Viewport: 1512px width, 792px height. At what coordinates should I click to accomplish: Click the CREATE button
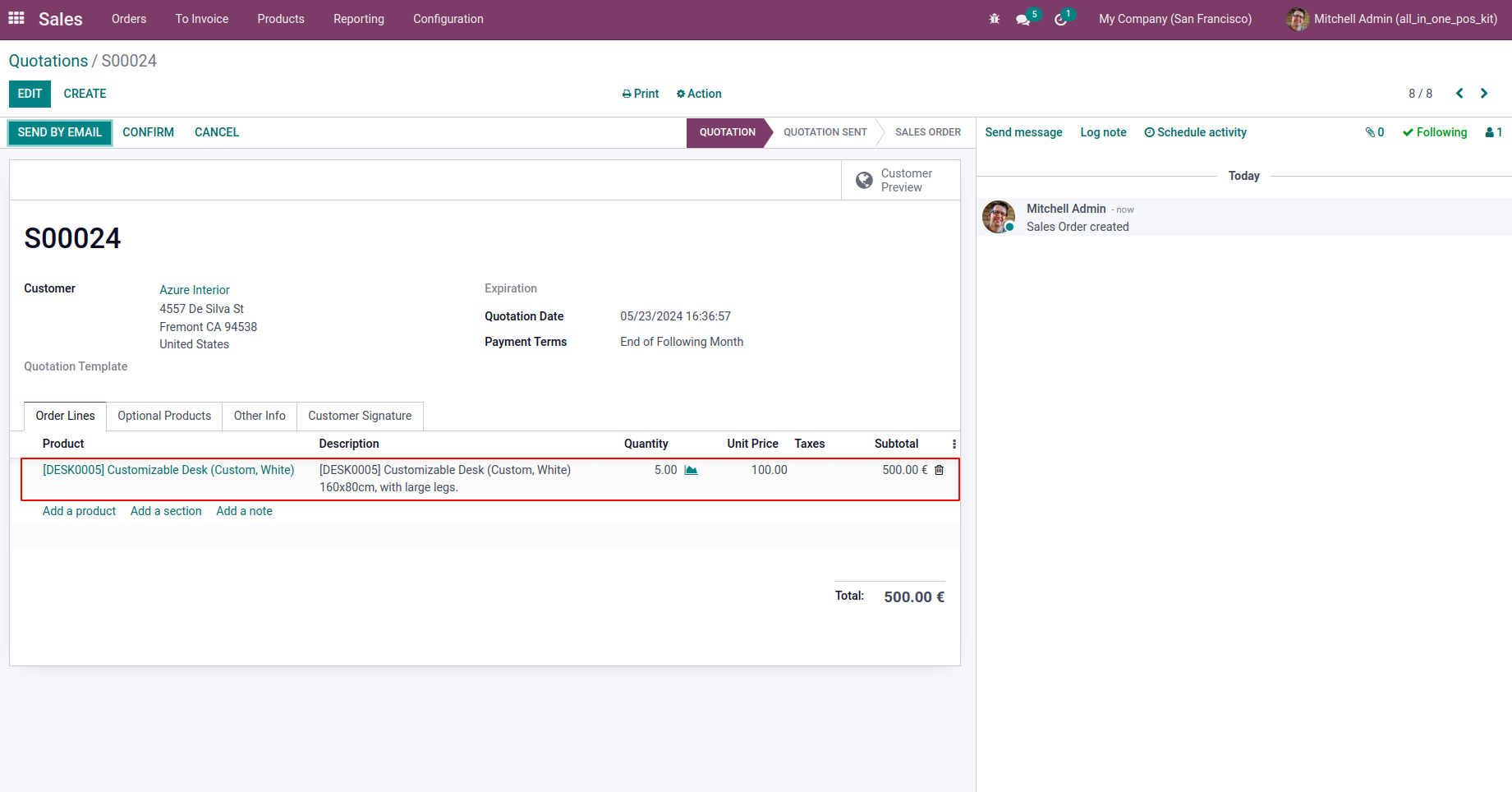tap(85, 94)
